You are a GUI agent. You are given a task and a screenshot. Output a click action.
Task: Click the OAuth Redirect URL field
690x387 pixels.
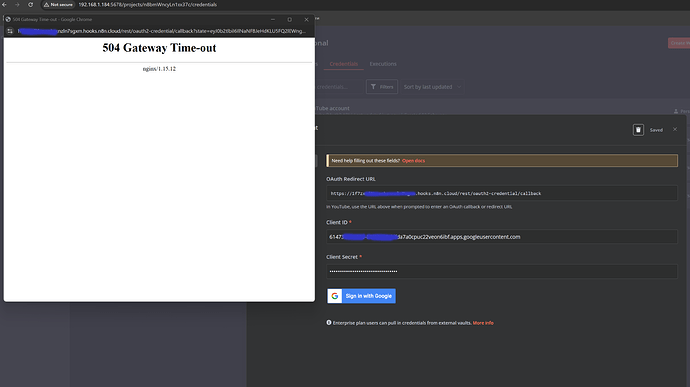(x=502, y=193)
